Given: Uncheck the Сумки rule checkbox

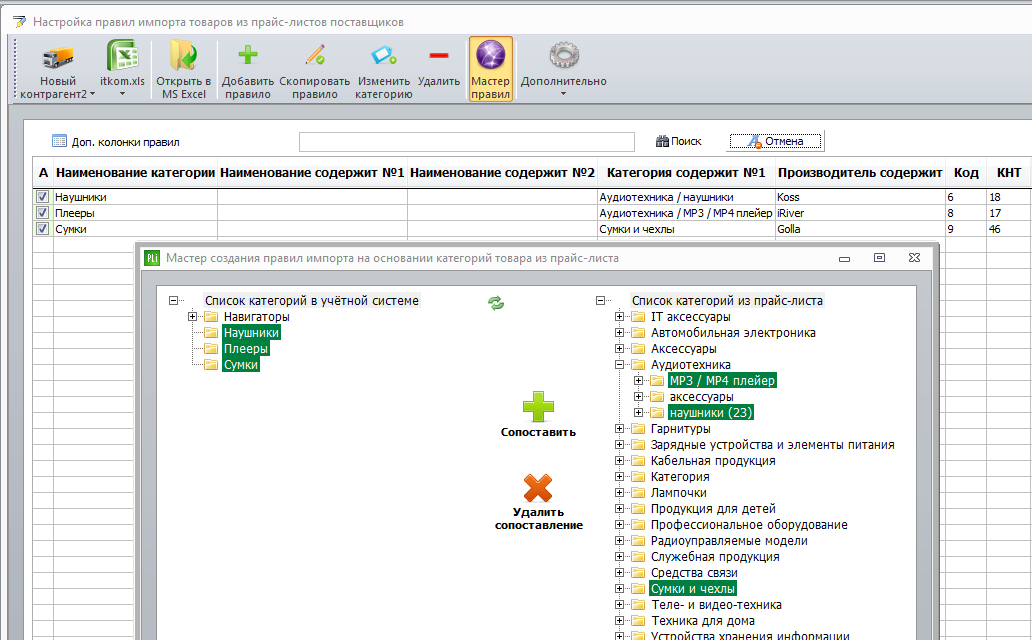Looking at the screenshot, I should coord(43,228).
